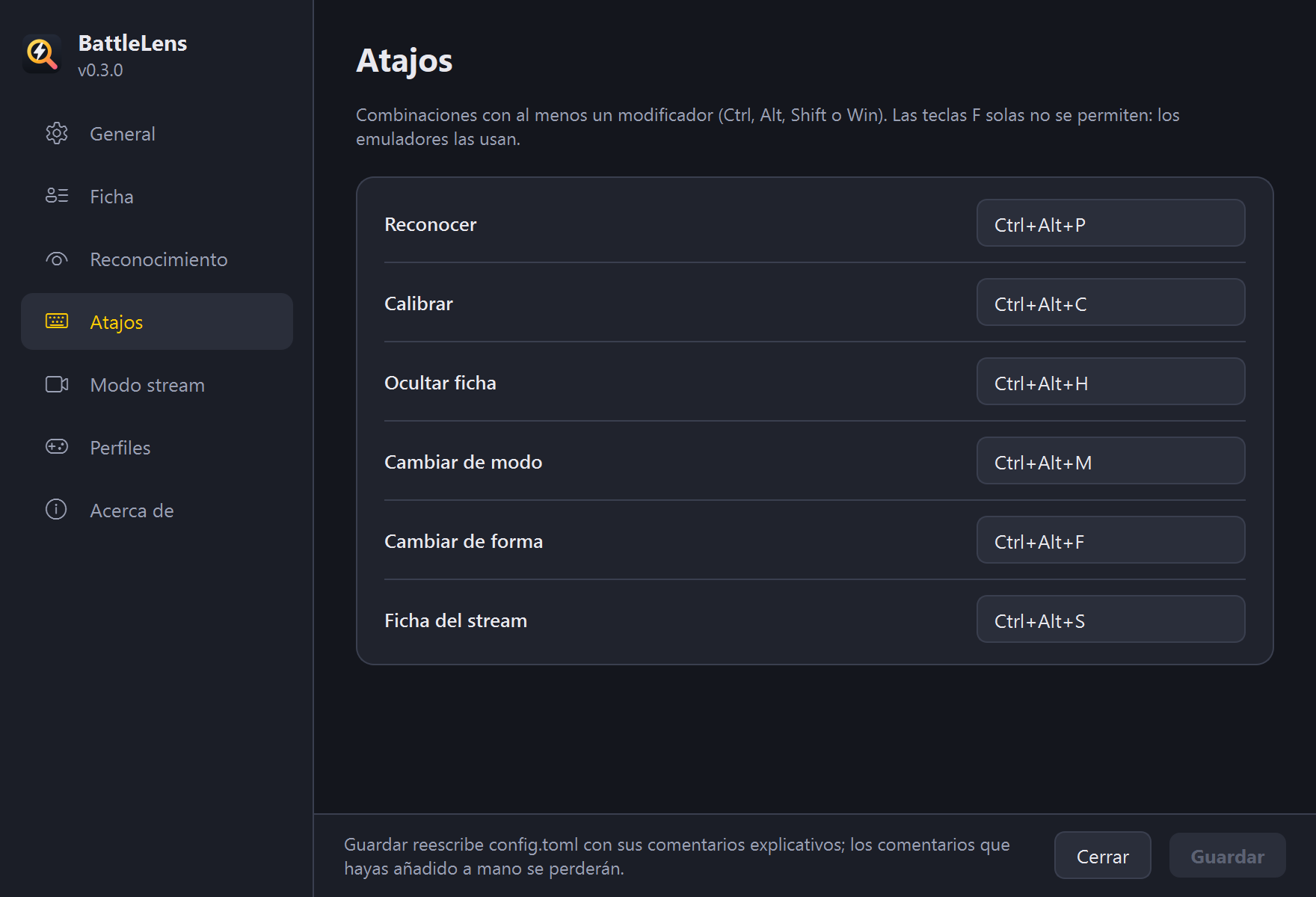The image size is (1316, 897).
Task: Go to the Ficha section
Action: tap(157, 197)
